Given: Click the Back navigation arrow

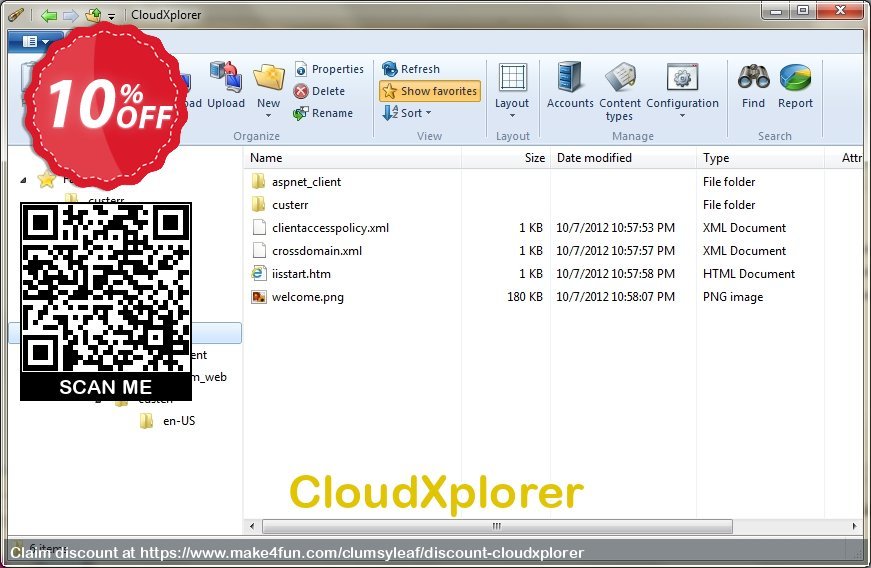Looking at the screenshot, I should click(49, 16).
